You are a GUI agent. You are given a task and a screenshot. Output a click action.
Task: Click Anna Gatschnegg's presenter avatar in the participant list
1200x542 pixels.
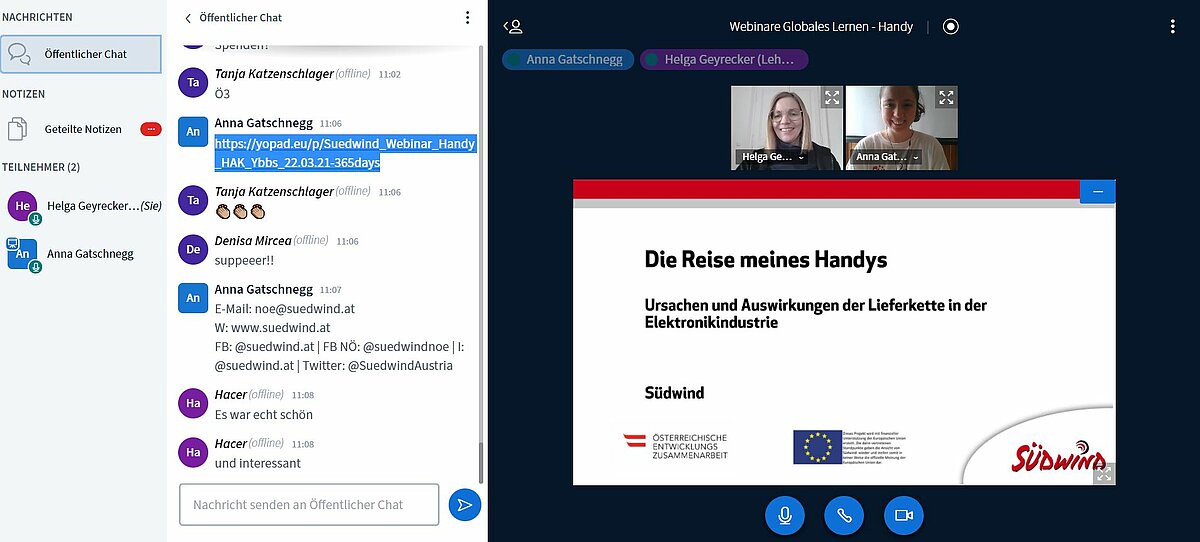(x=22, y=254)
